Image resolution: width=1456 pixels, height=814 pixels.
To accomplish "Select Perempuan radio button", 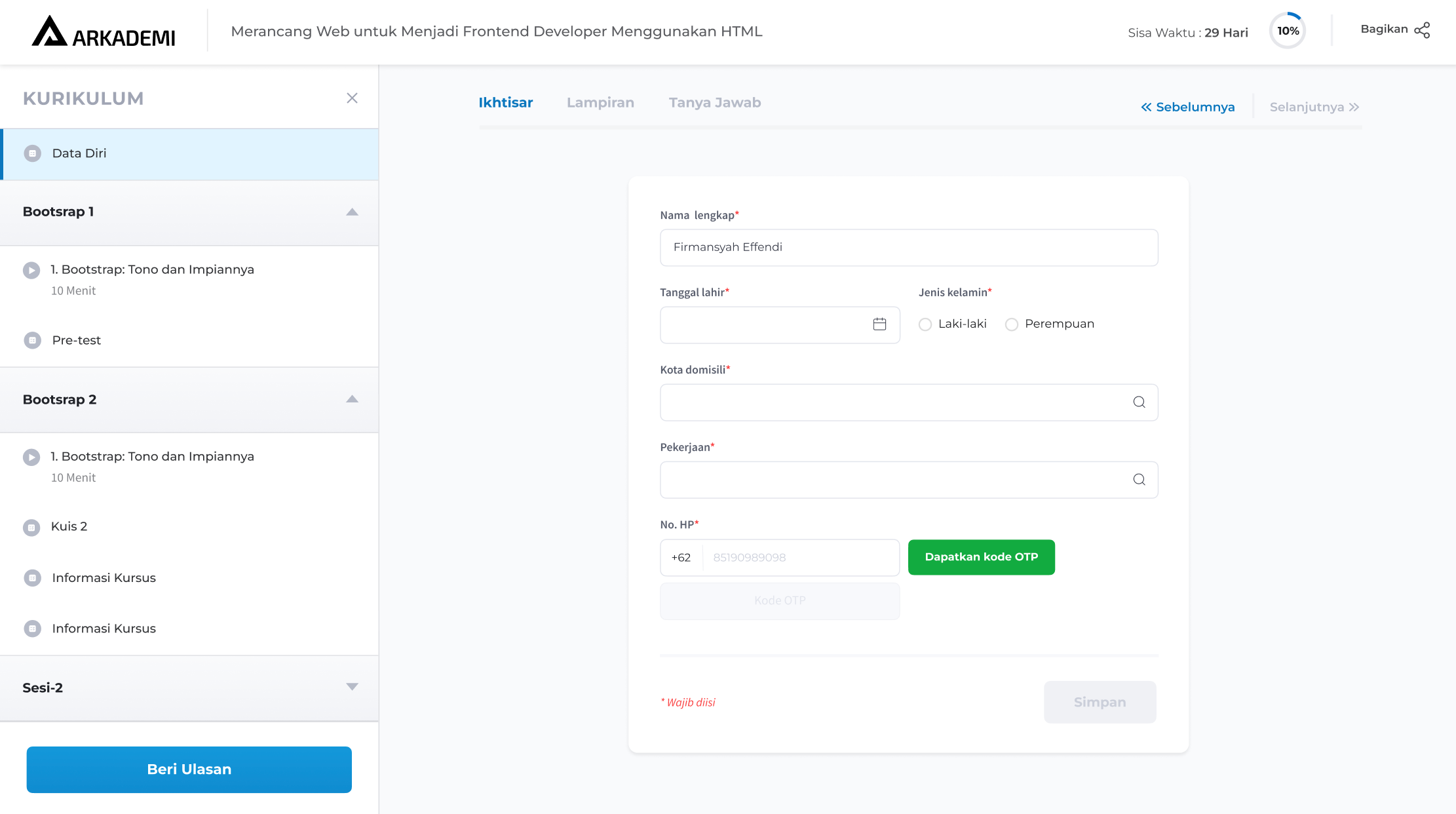I will [1012, 324].
